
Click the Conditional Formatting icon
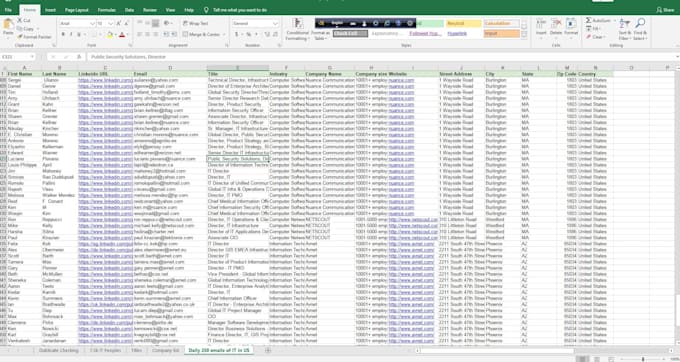tap(298, 24)
